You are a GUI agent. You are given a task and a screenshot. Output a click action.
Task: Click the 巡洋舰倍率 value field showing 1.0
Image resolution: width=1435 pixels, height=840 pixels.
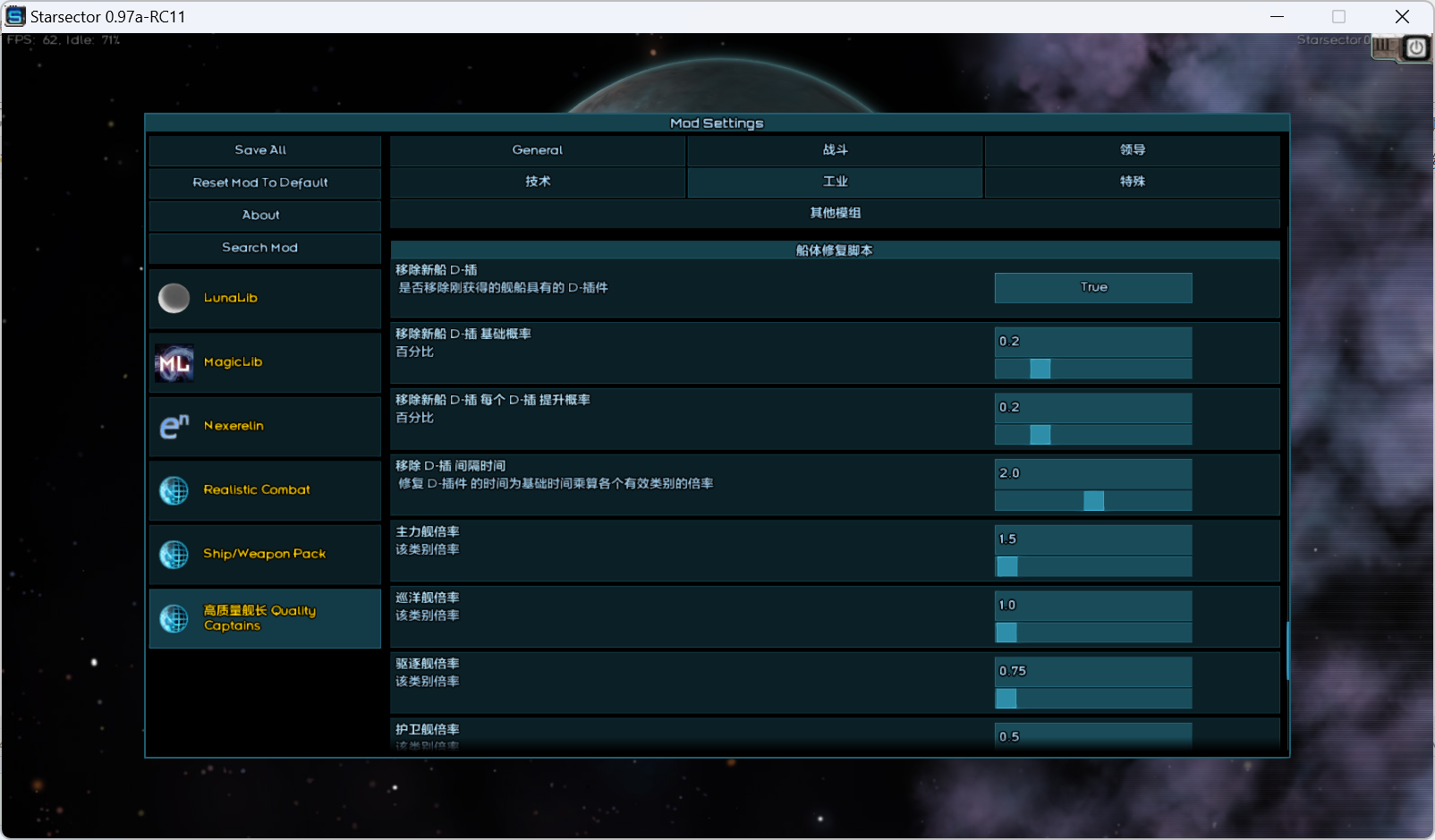pos(1092,606)
